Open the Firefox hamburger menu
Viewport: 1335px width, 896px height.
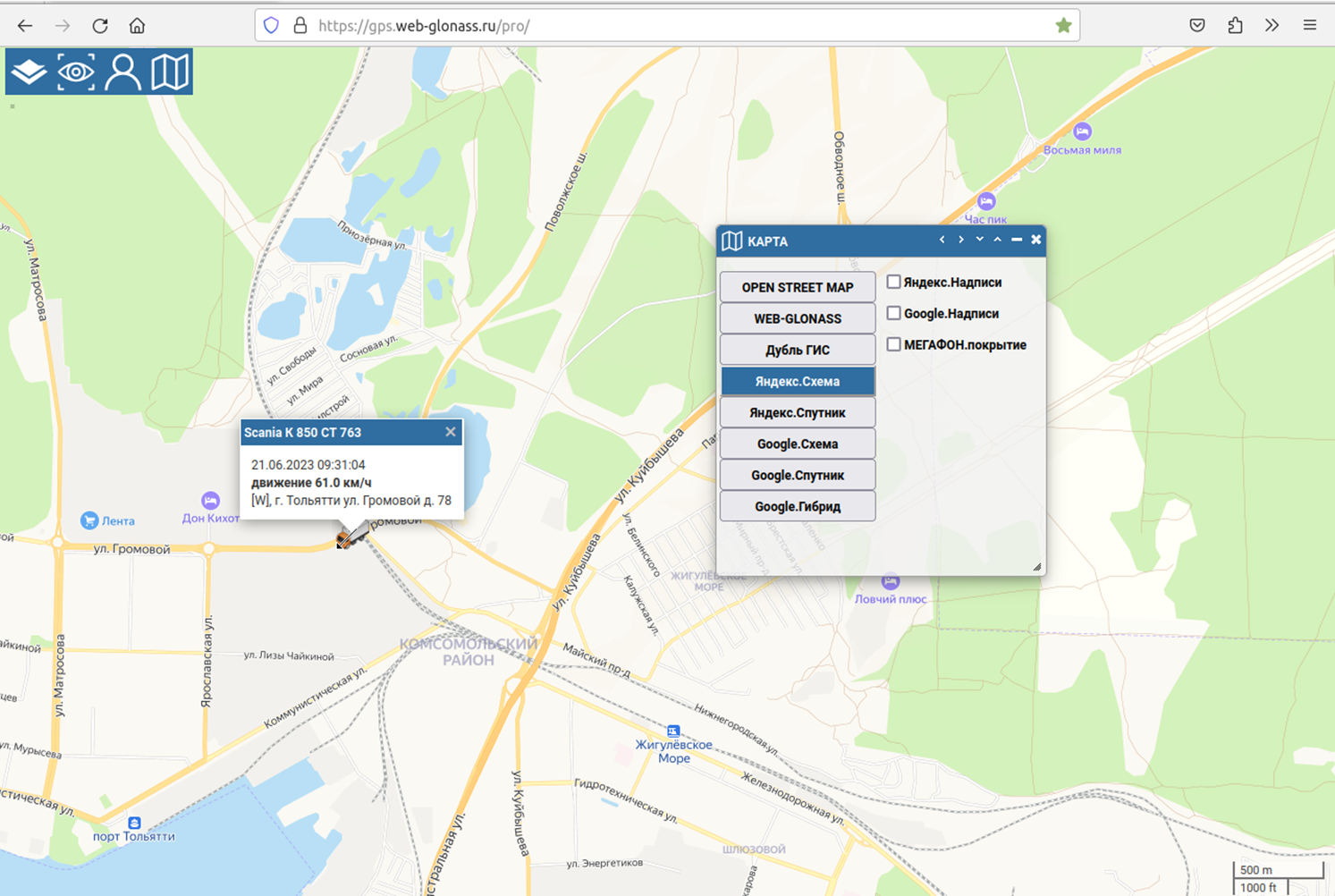pos(1310,25)
